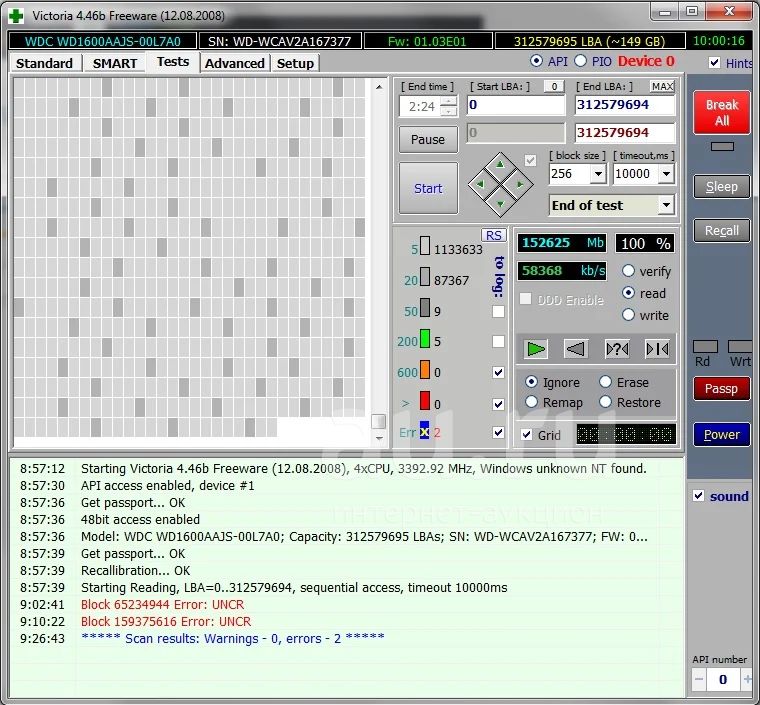
Task: Click the Start button
Action: click(x=428, y=188)
